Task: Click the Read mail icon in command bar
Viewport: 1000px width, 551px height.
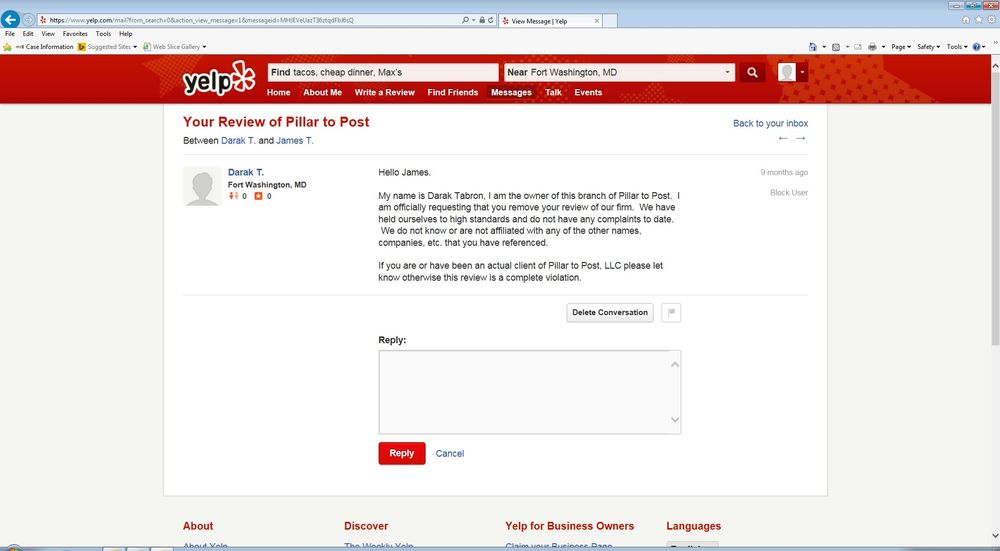Action: click(858, 47)
